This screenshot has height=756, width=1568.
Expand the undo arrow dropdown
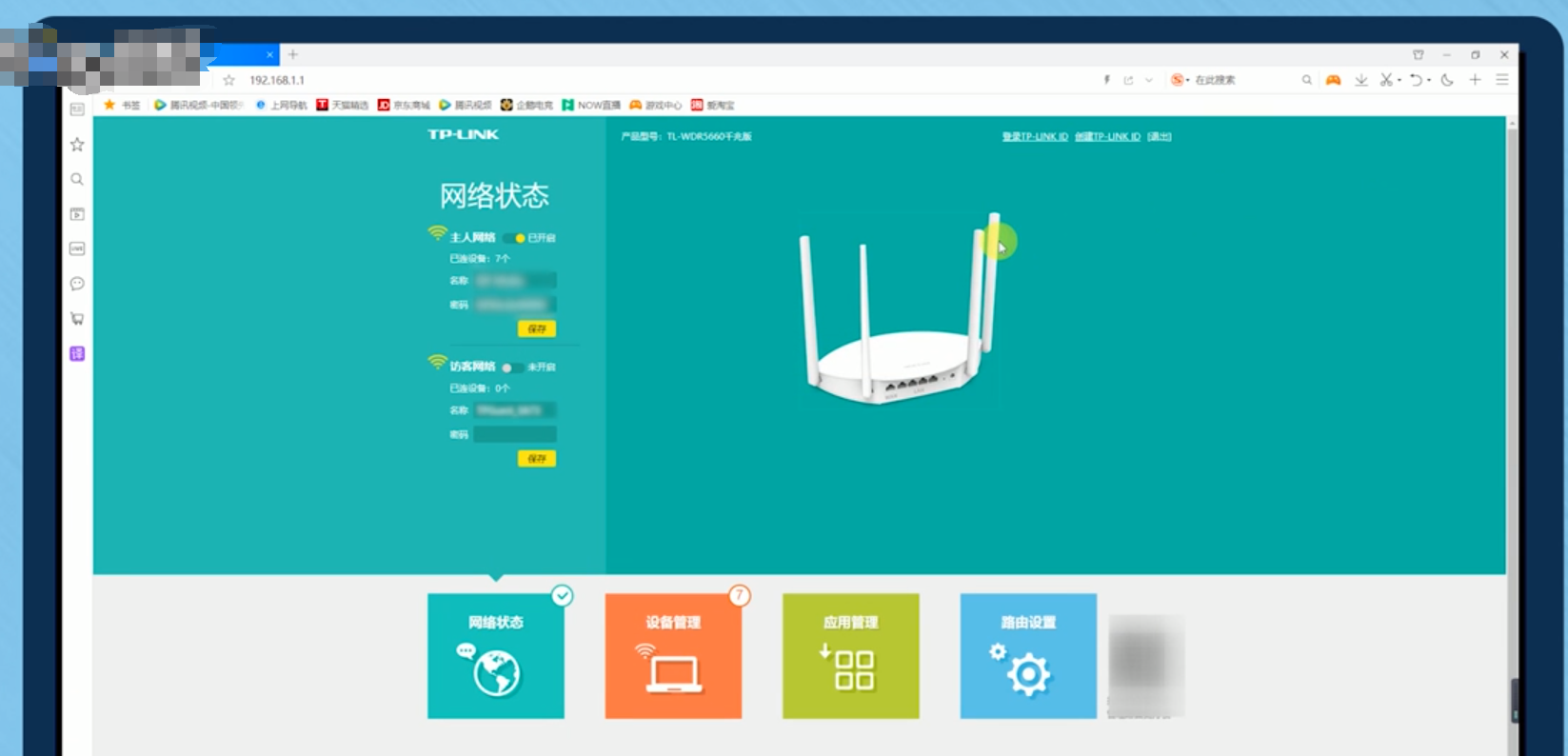pyautogui.click(x=1429, y=81)
